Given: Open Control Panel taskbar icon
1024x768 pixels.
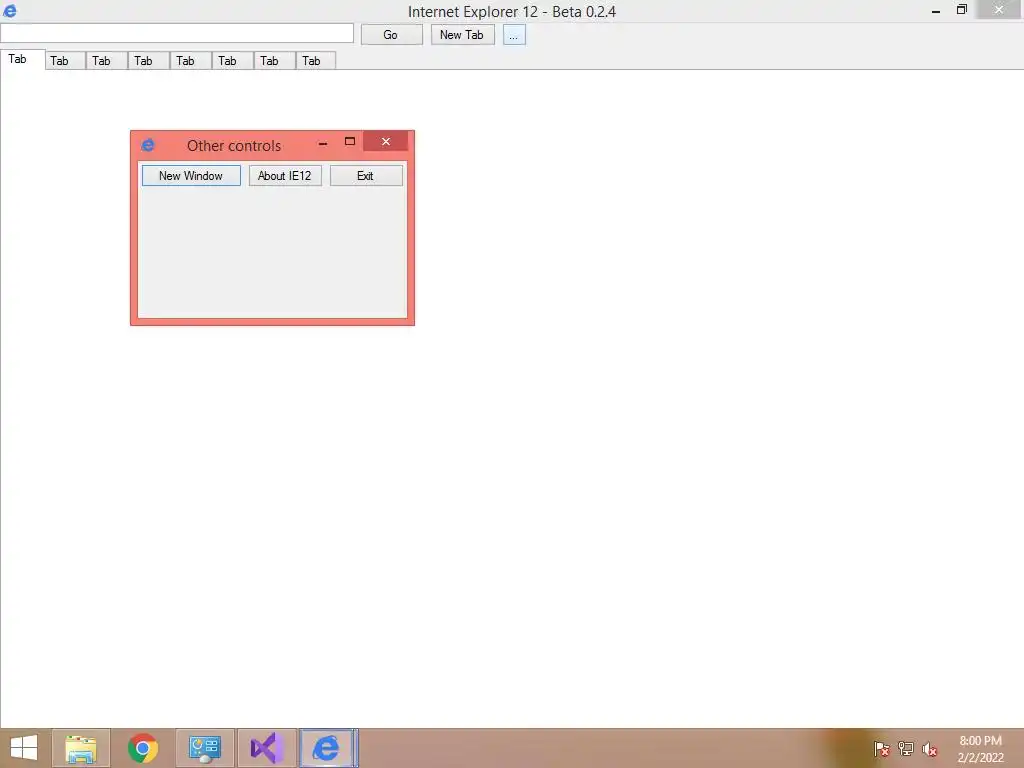Looking at the screenshot, I should tap(205, 748).
